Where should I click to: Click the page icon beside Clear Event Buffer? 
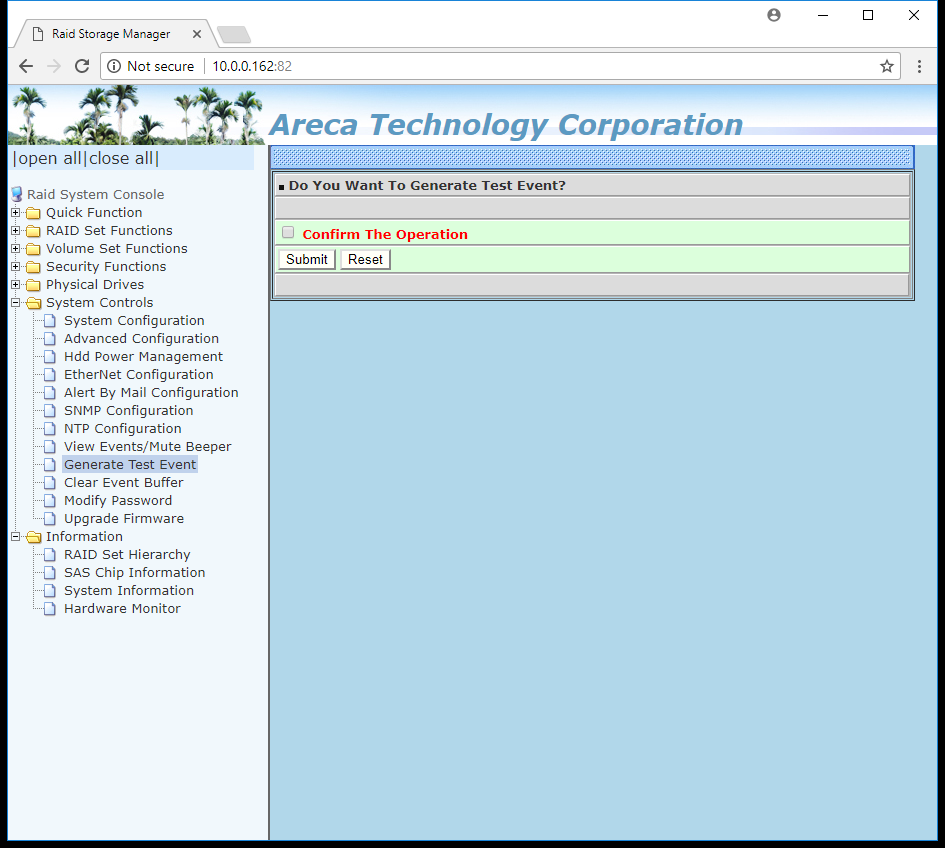tap(50, 483)
